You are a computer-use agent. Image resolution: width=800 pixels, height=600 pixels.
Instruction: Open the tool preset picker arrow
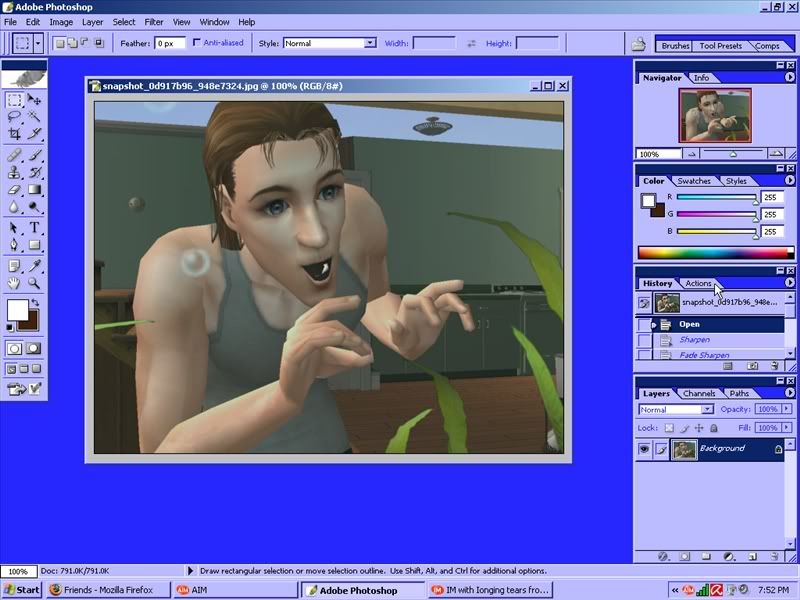coord(38,43)
